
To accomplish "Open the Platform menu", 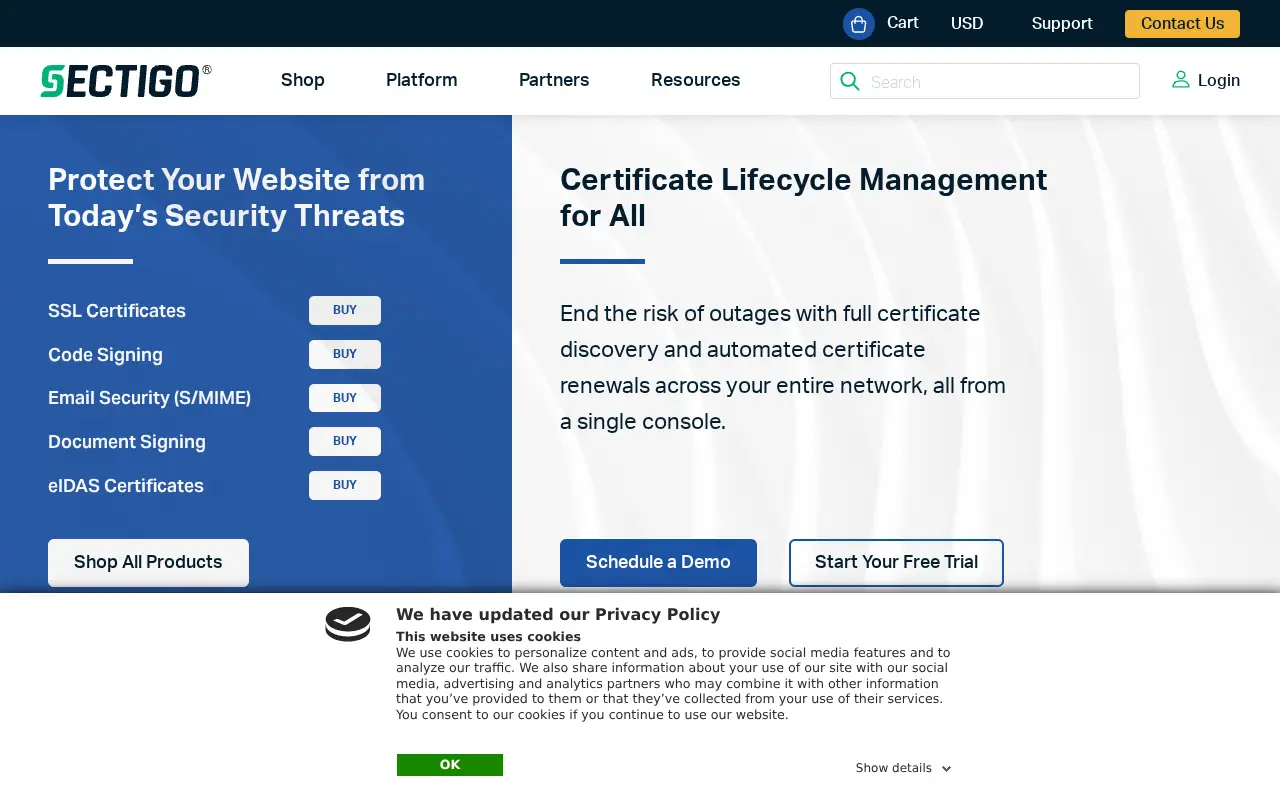I will pyautogui.click(x=422, y=80).
